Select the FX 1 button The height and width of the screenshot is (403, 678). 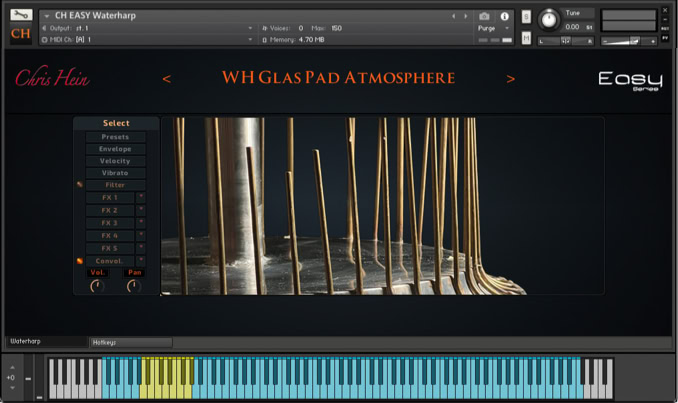(x=110, y=198)
